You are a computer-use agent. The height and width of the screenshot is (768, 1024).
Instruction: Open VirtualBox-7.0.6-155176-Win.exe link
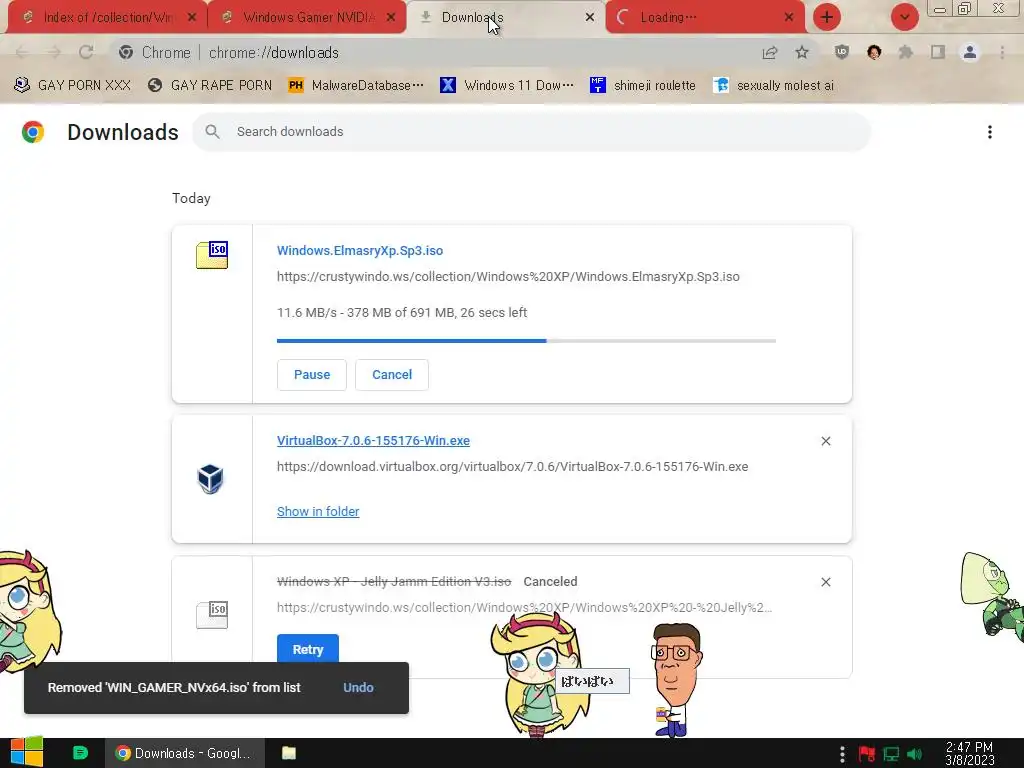pos(374,440)
